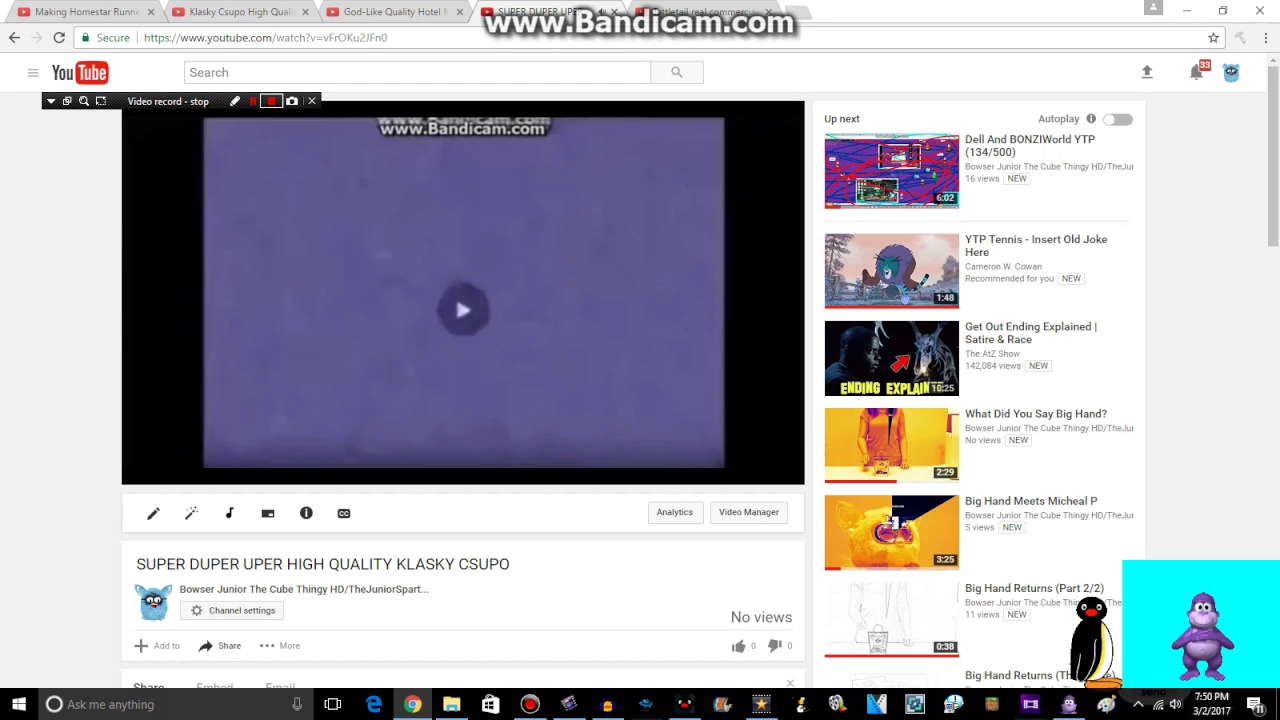1280x720 pixels.
Task: Open the Analytics button
Action: 674,512
